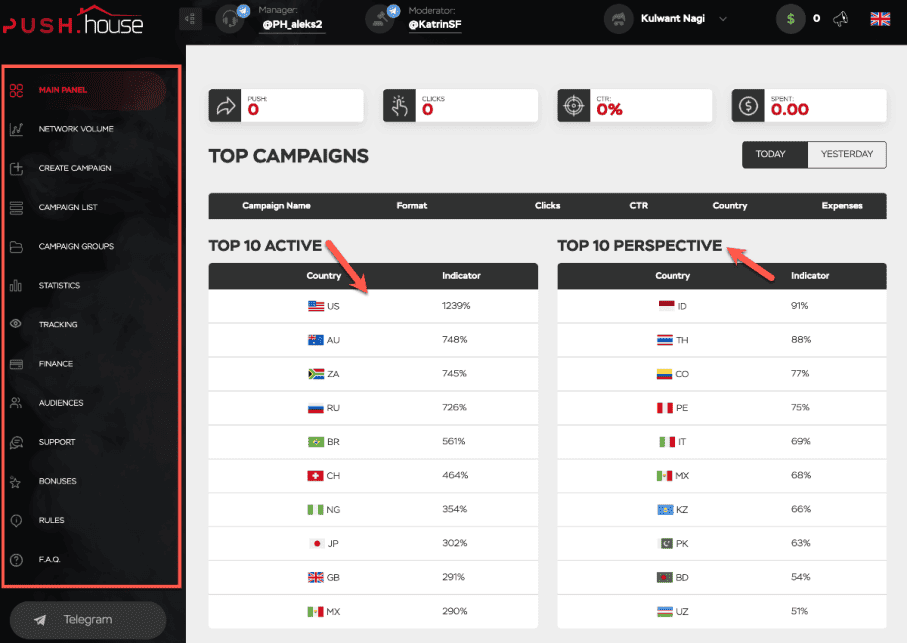Click the green dollar balance icon
907x643 pixels.
(x=791, y=19)
